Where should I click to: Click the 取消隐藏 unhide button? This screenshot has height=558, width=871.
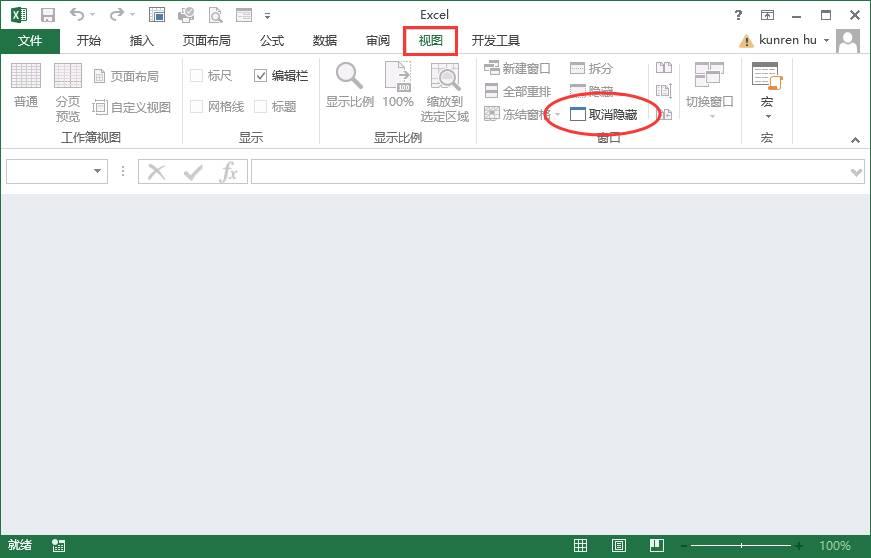[604, 114]
